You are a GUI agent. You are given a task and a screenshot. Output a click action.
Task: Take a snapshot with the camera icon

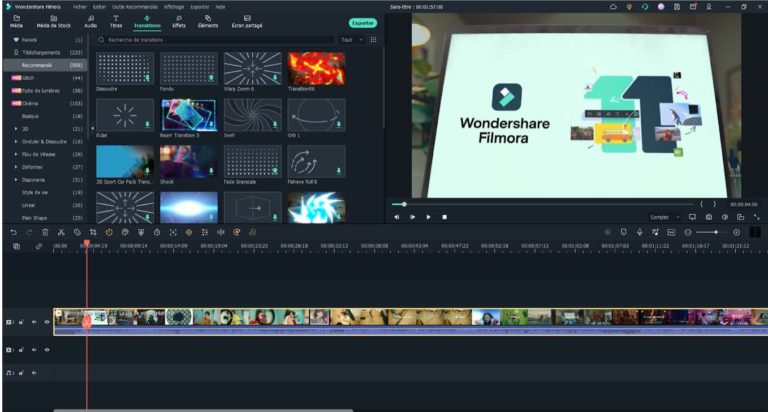click(709, 216)
